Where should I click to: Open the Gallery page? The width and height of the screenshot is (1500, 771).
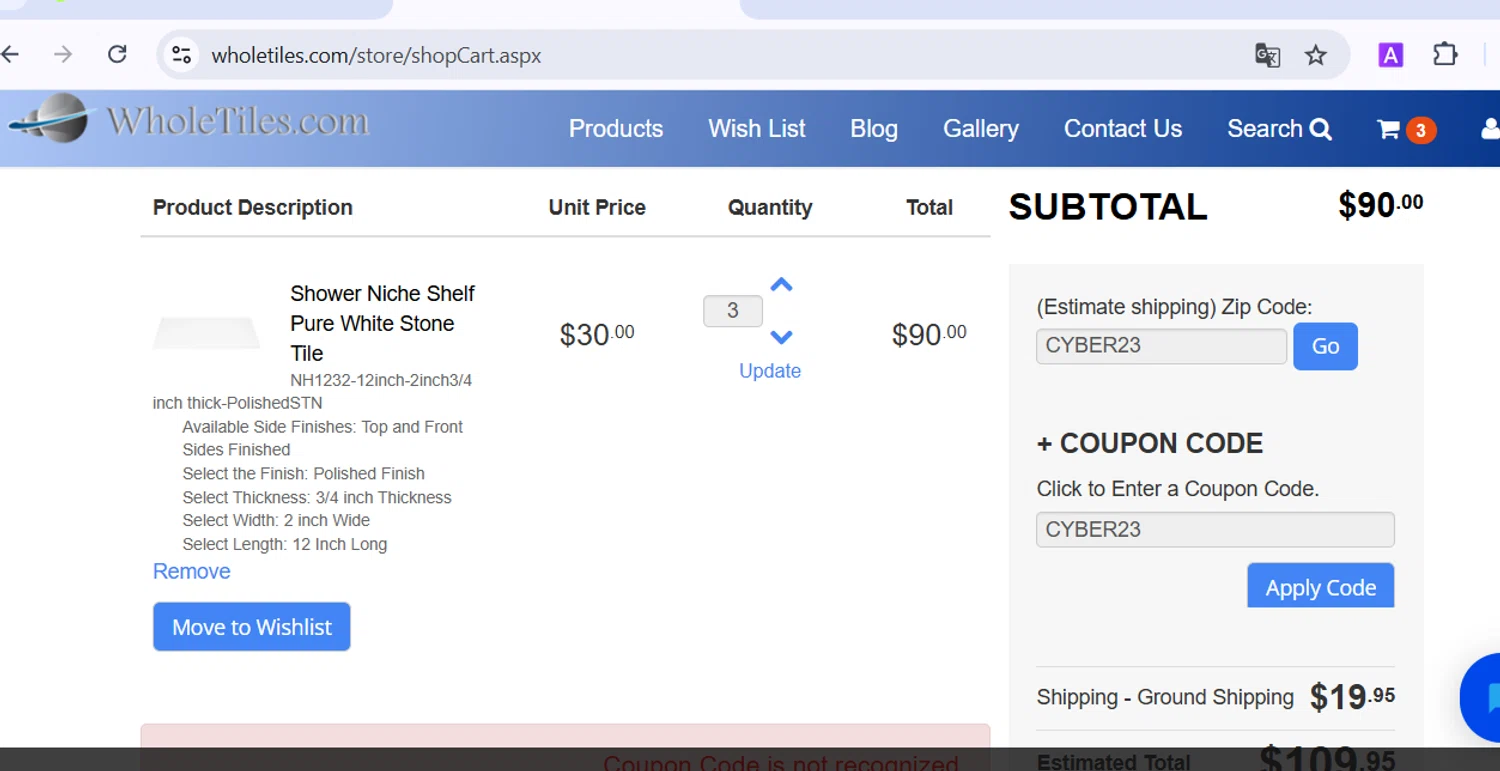pyautogui.click(x=981, y=129)
